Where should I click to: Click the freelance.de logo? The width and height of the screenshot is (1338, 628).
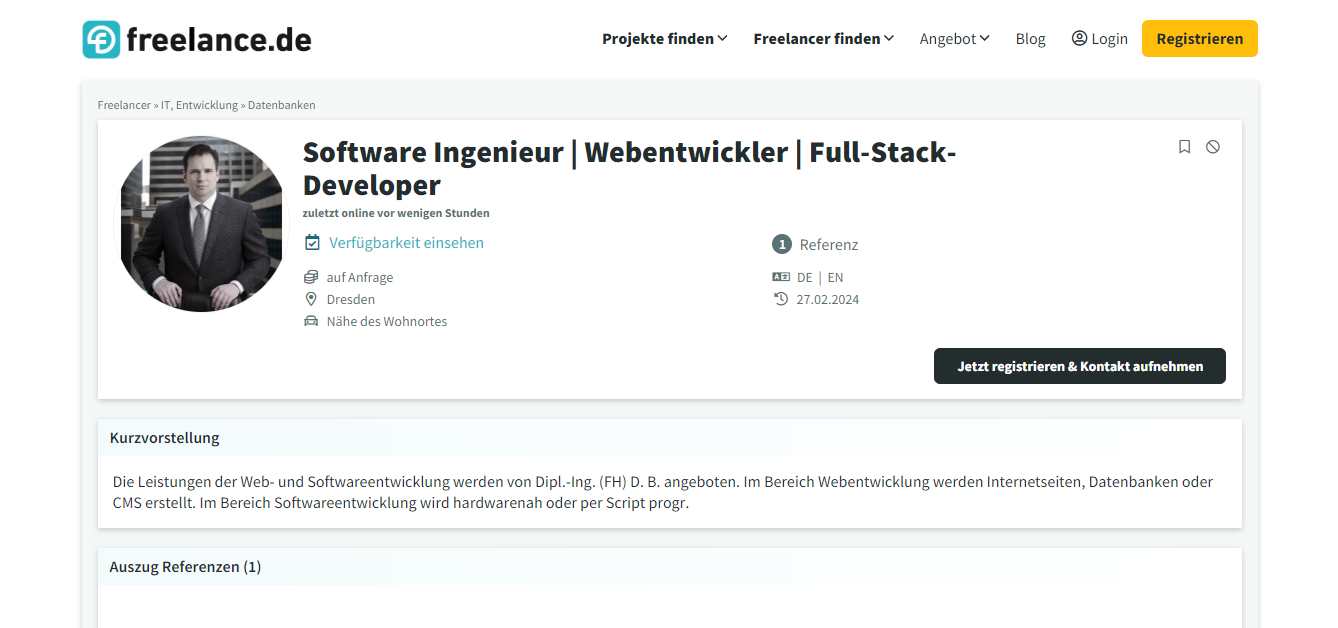197,39
